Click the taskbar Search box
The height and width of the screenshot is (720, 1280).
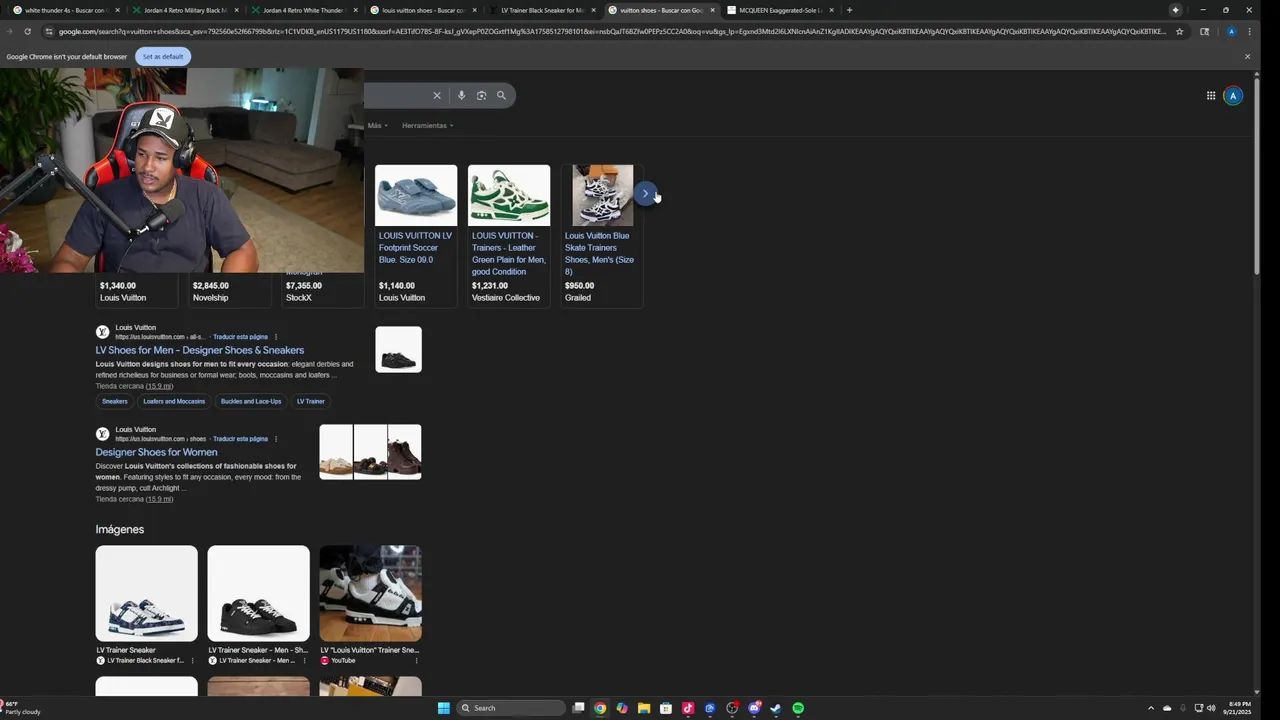pos(511,708)
